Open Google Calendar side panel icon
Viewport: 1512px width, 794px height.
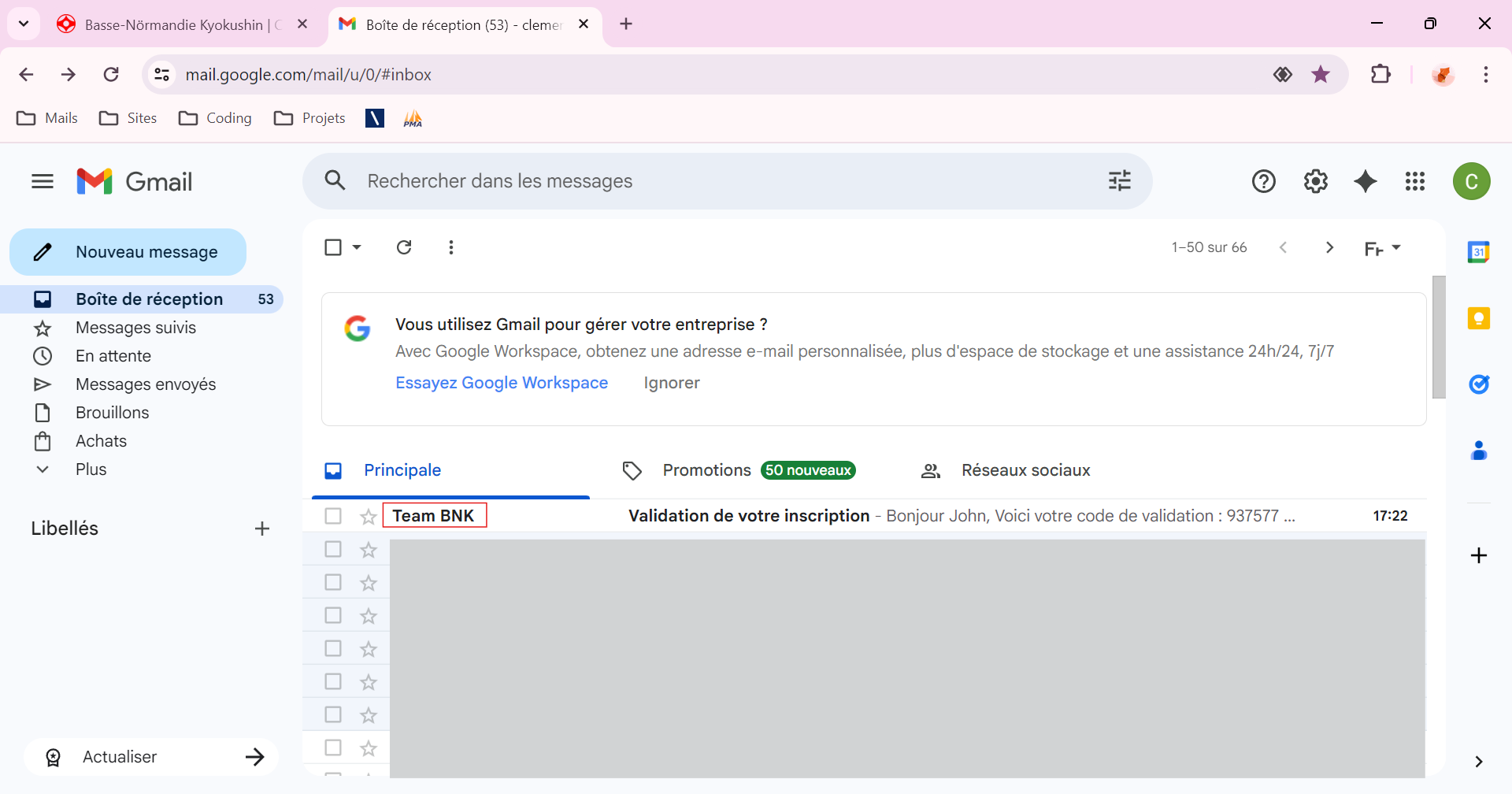tap(1478, 252)
